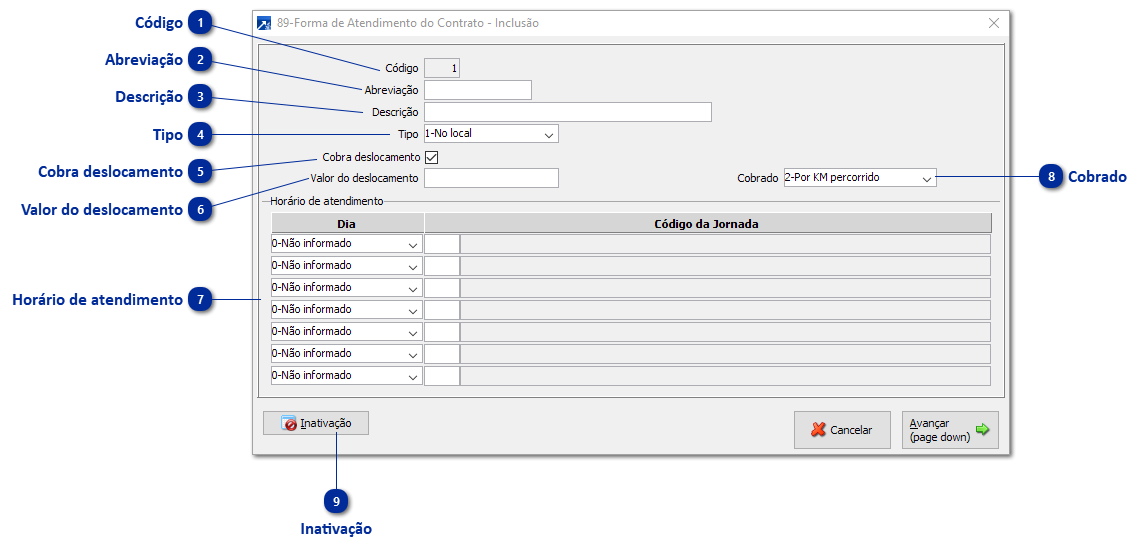Screen dimensions: 1143x555
Task: Click the Valor do deslocamento field
Action: [491, 178]
